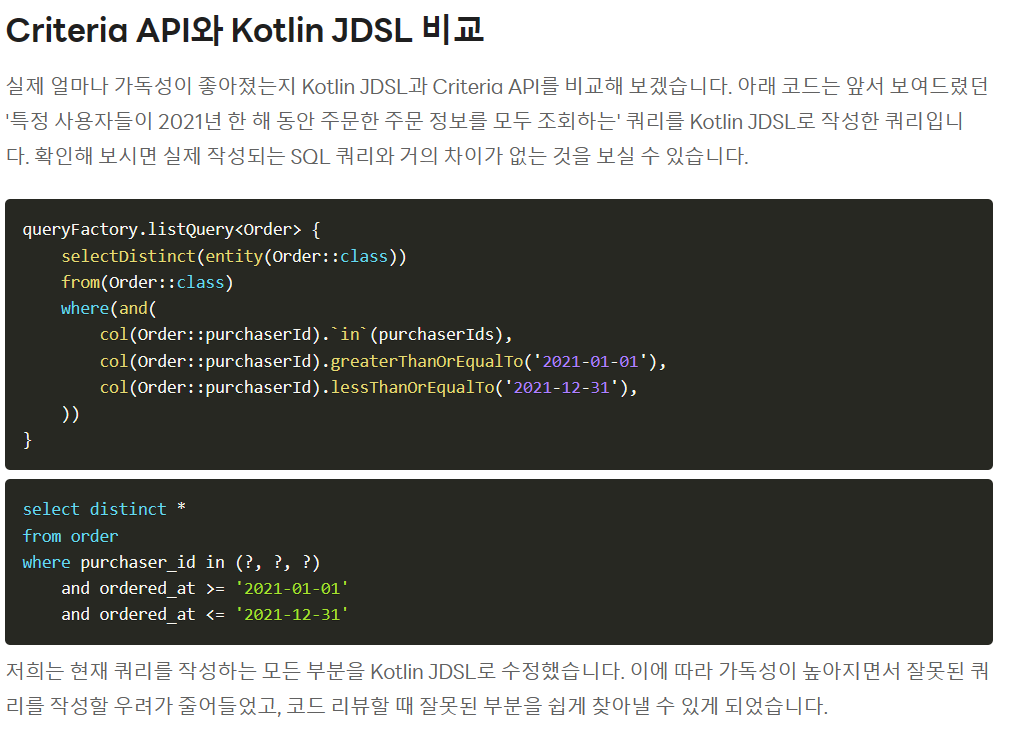
Task: Click the 'selectDistinct(entity(Order::class))' code line
Action: (233, 257)
